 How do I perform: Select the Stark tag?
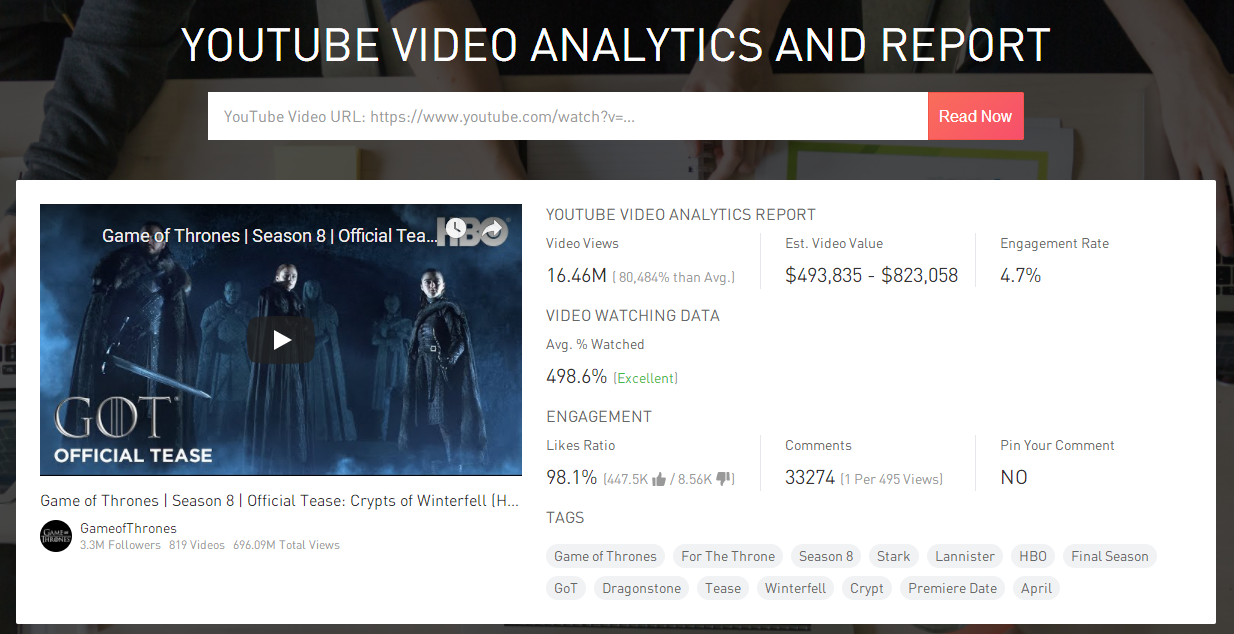coord(894,556)
